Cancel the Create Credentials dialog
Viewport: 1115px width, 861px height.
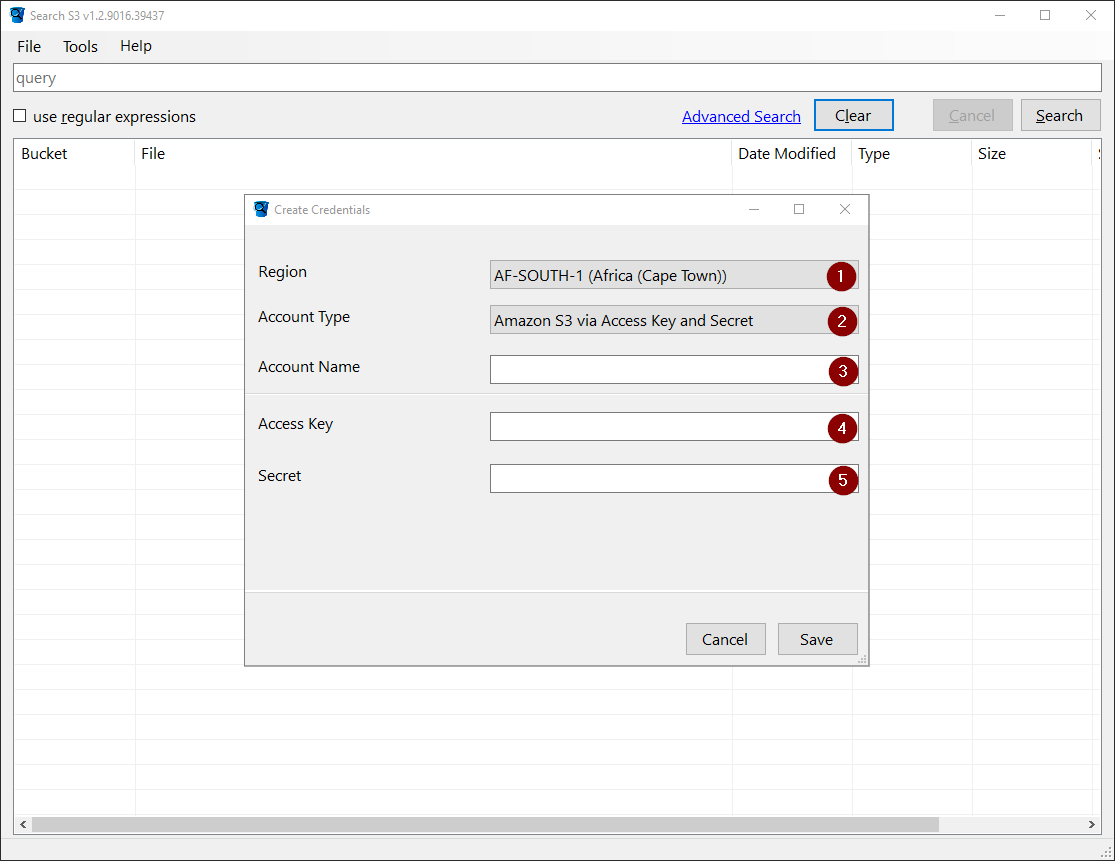pyautogui.click(x=725, y=639)
